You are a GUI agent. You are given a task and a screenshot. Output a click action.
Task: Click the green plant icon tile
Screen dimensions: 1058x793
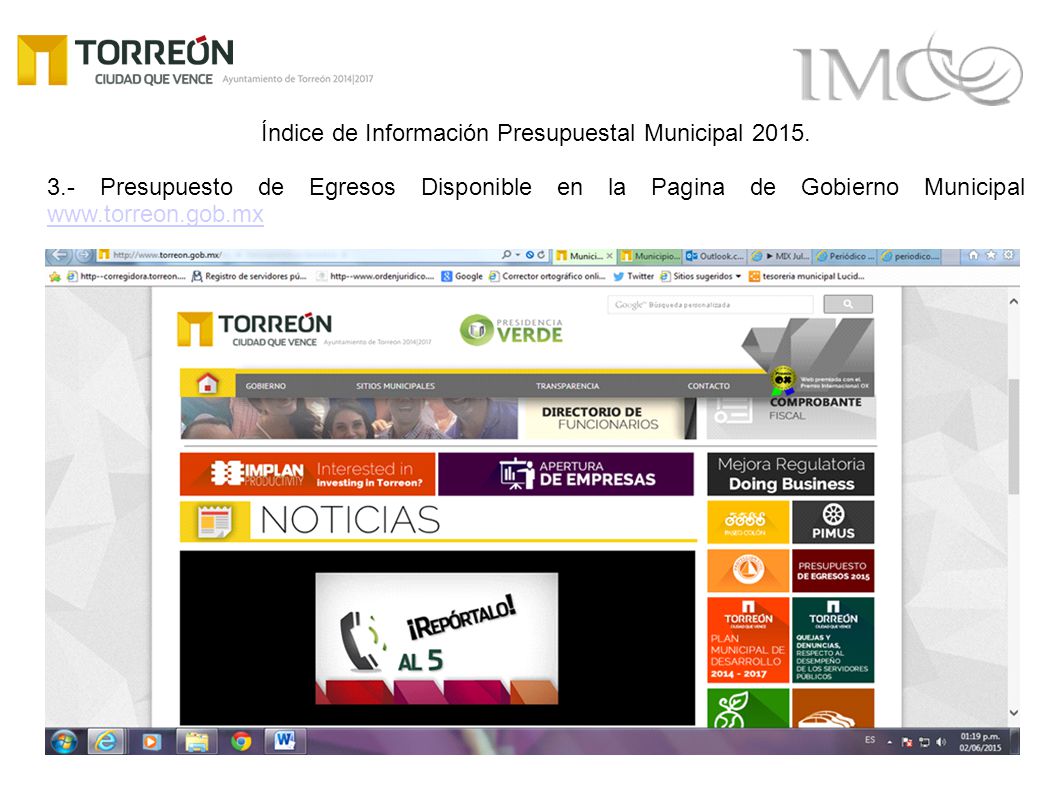click(x=748, y=707)
